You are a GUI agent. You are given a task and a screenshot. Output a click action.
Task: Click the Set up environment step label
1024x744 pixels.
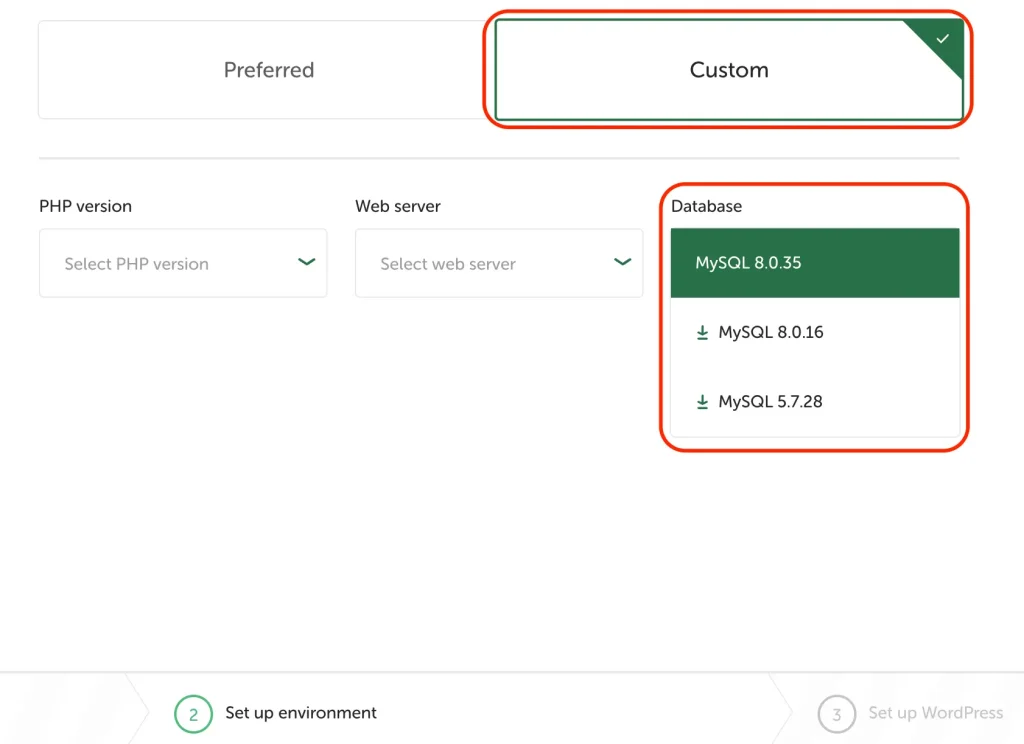tap(301, 713)
